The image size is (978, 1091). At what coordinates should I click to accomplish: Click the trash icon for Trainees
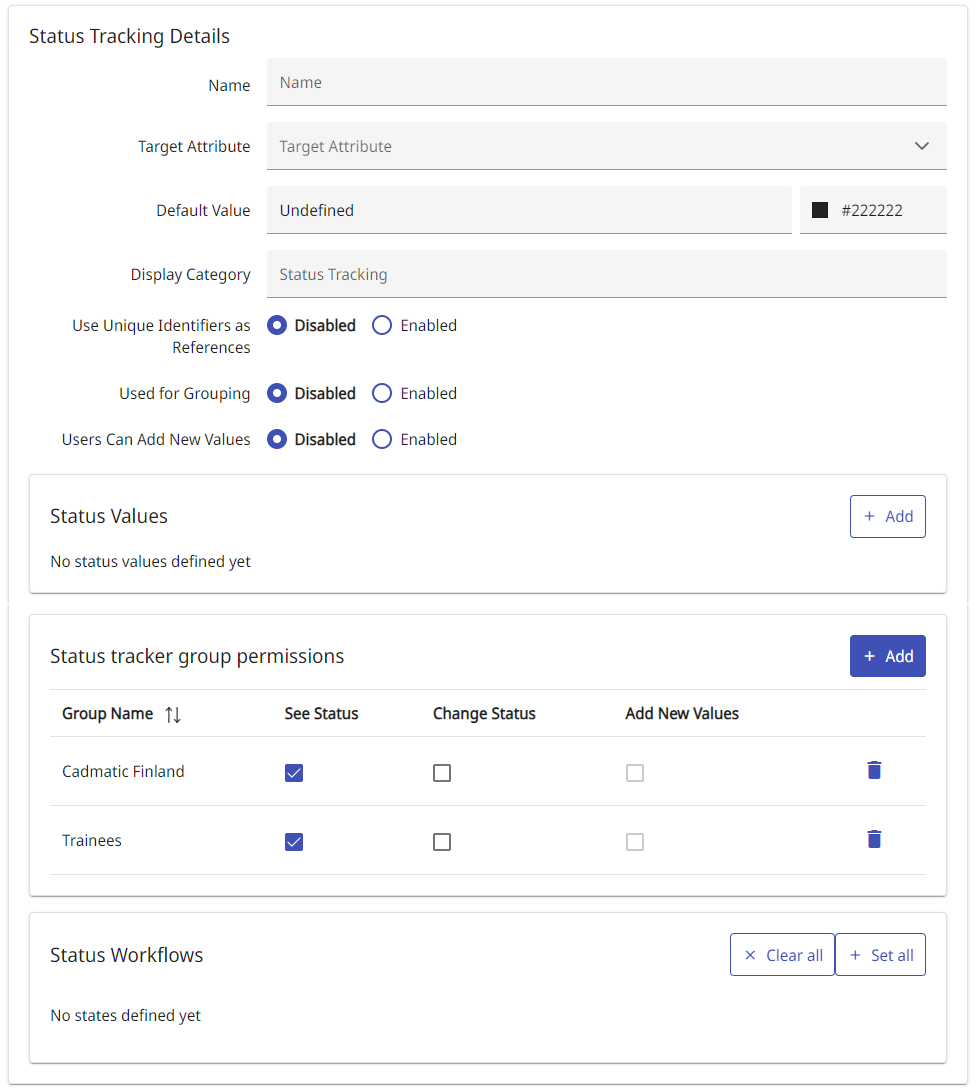[x=874, y=839]
